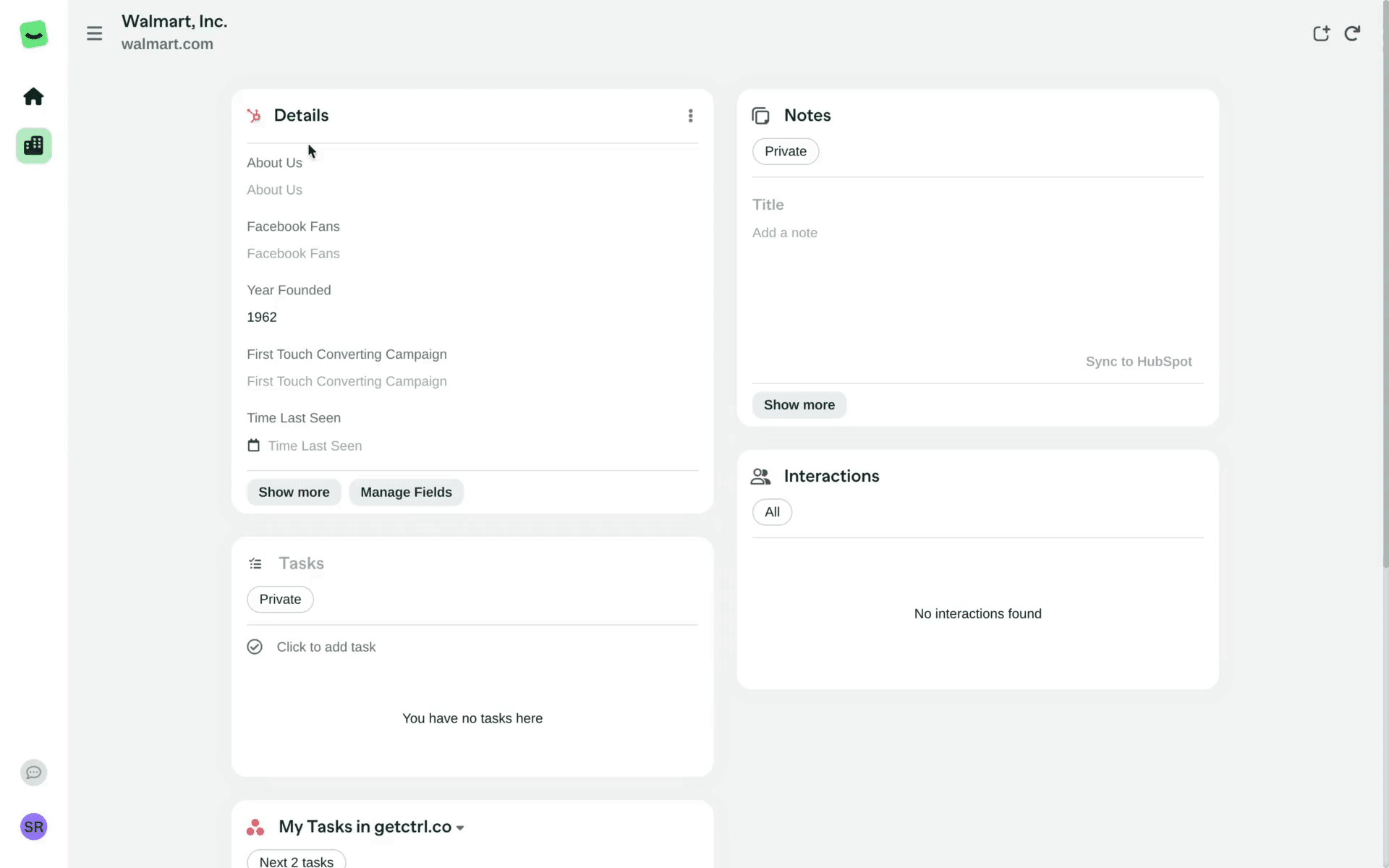This screenshot has height=868, width=1389.
Task: Expand Notes with Show more
Action: click(799, 405)
